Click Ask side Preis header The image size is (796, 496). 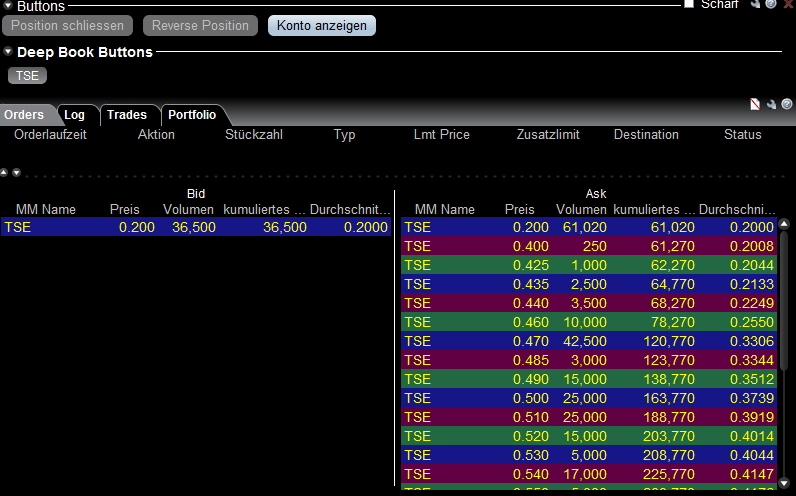coord(519,210)
